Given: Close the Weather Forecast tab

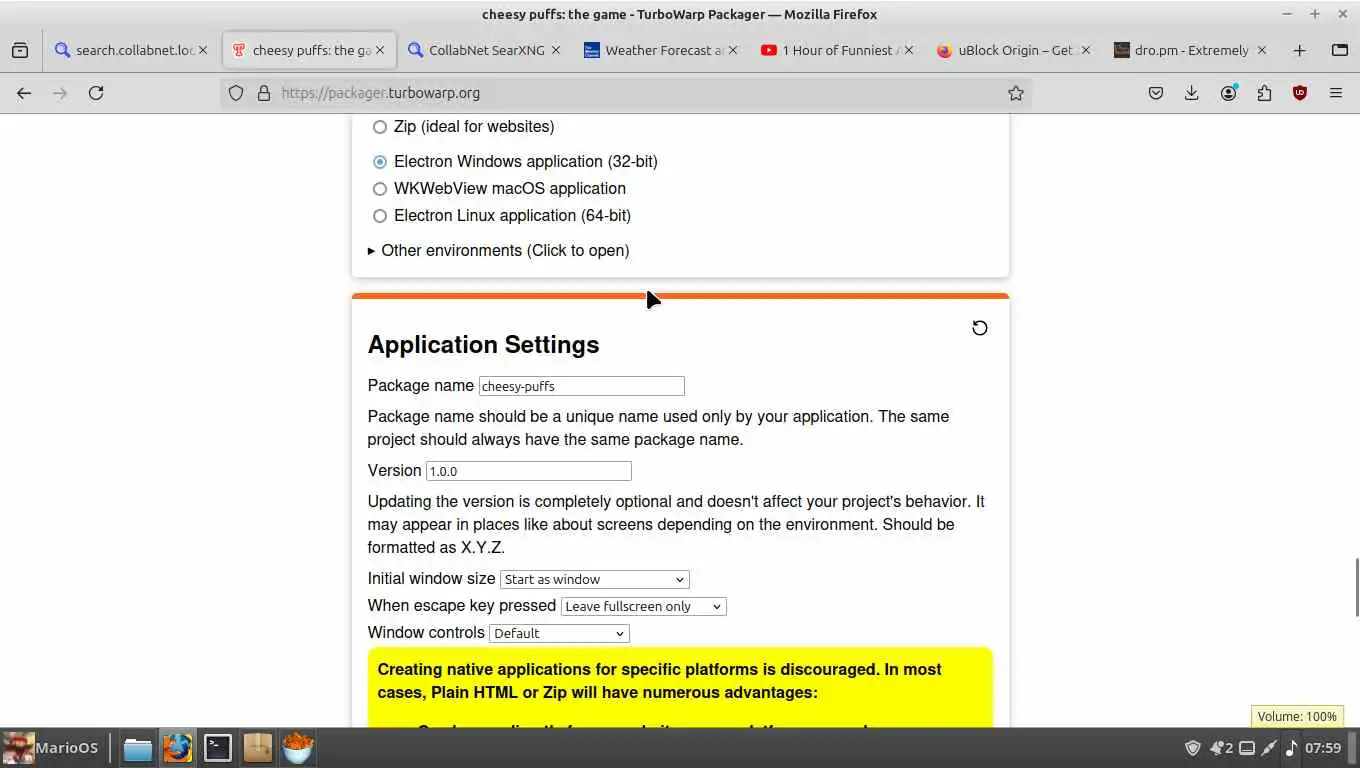Looking at the screenshot, I should 732,50.
